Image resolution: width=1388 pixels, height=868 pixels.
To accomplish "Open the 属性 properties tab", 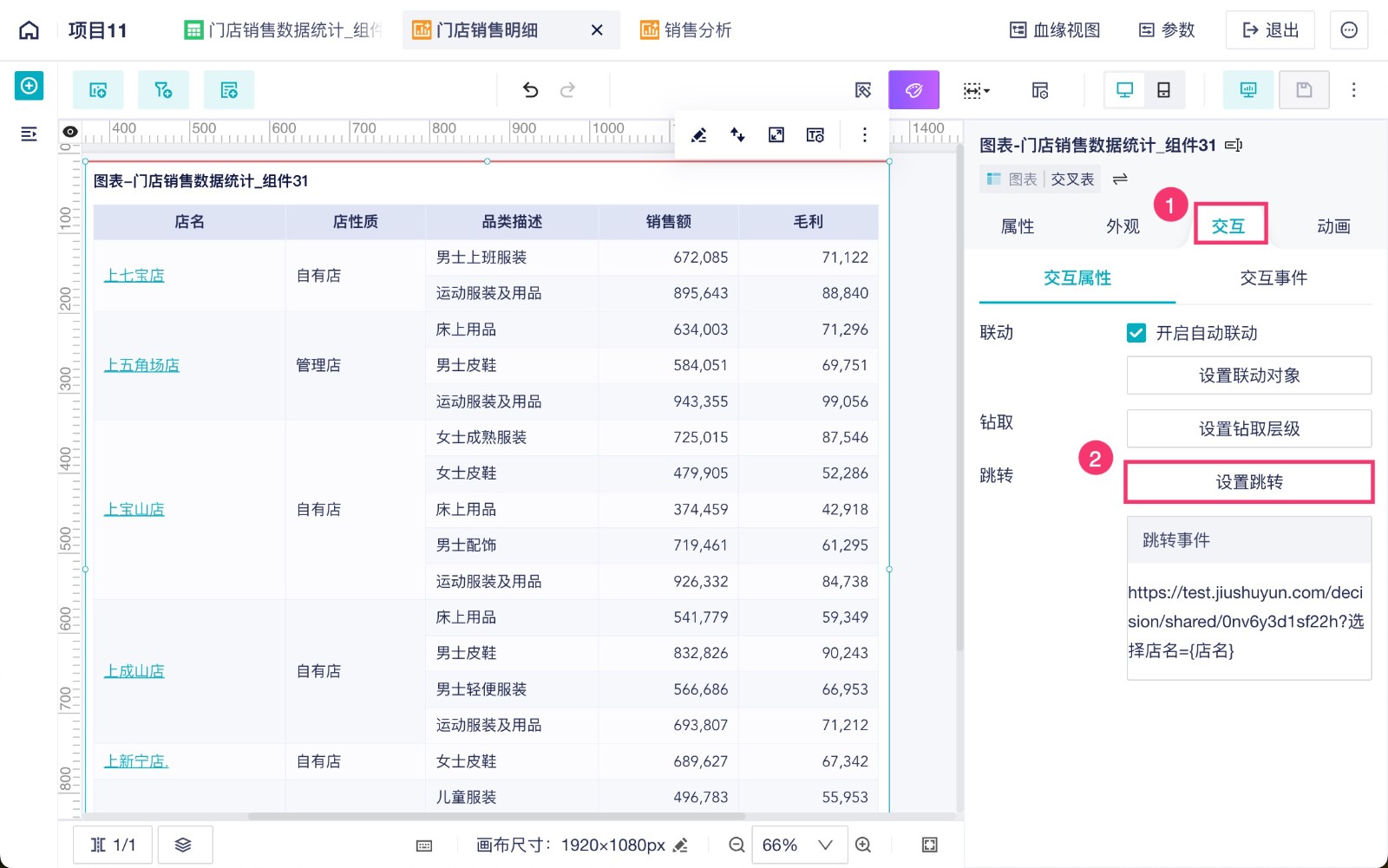I will [x=1018, y=226].
